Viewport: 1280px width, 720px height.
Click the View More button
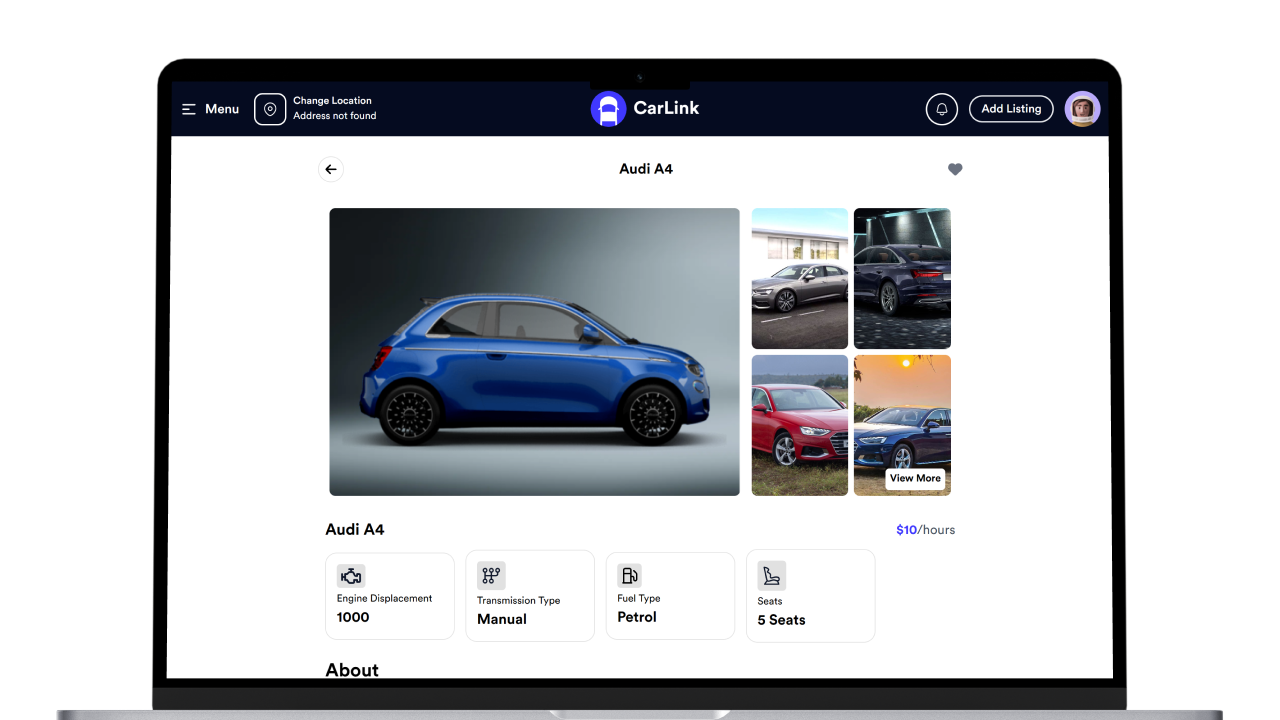point(915,478)
